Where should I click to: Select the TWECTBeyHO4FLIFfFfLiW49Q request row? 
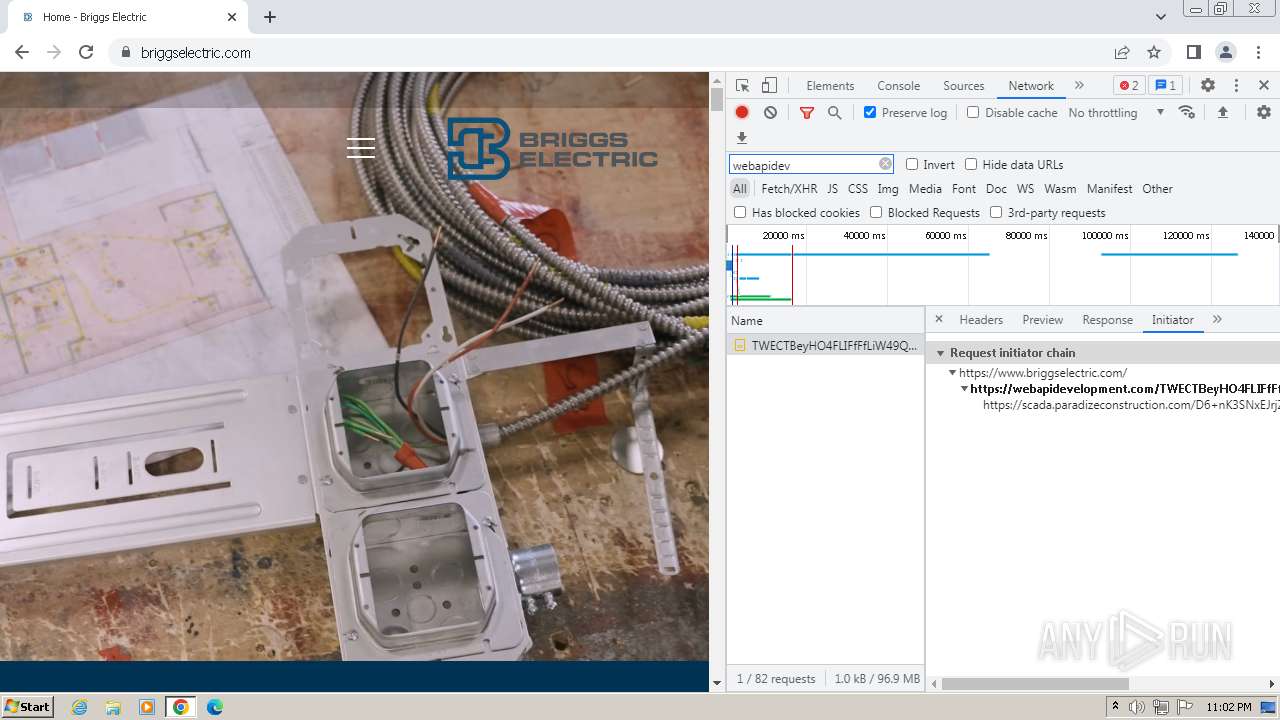825,345
